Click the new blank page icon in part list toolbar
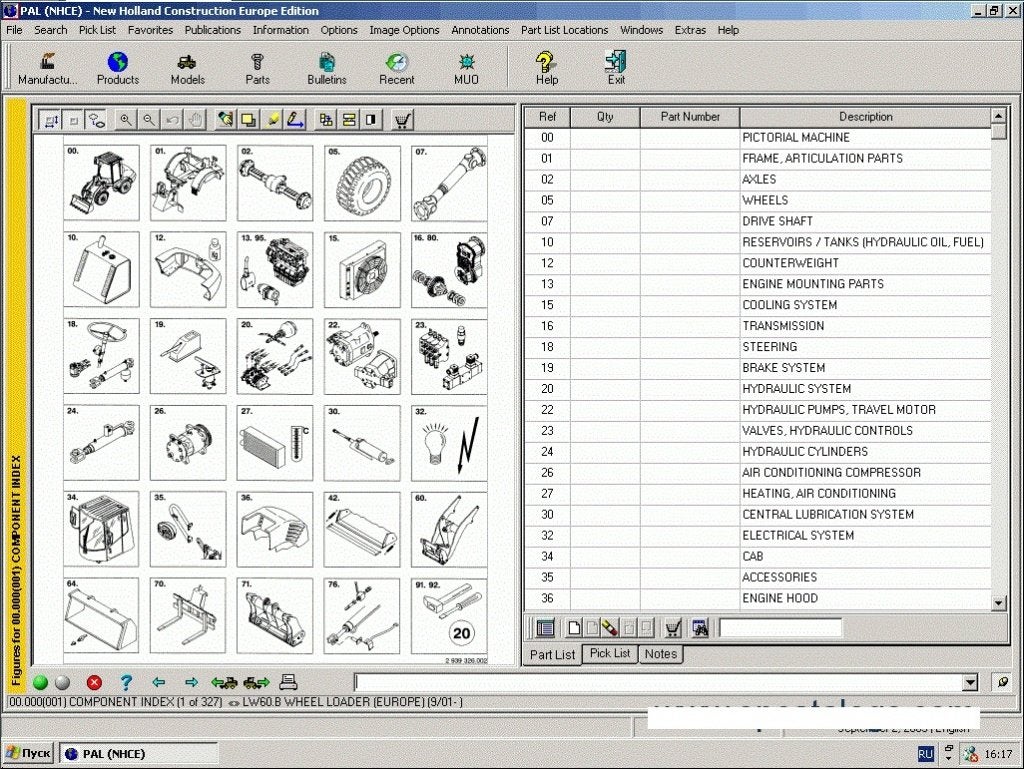The height and width of the screenshot is (769, 1024). [574, 628]
